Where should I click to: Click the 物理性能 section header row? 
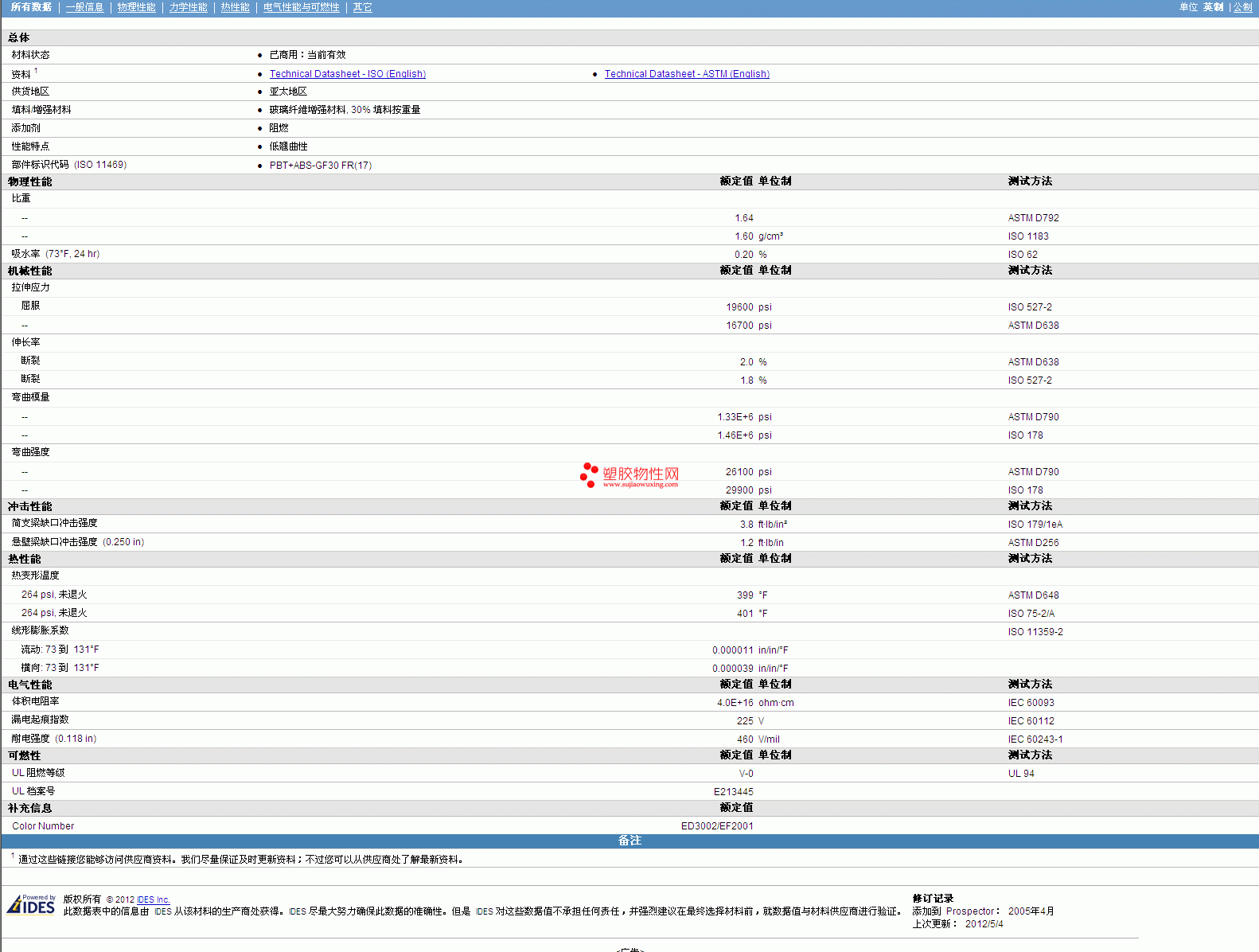point(30,181)
